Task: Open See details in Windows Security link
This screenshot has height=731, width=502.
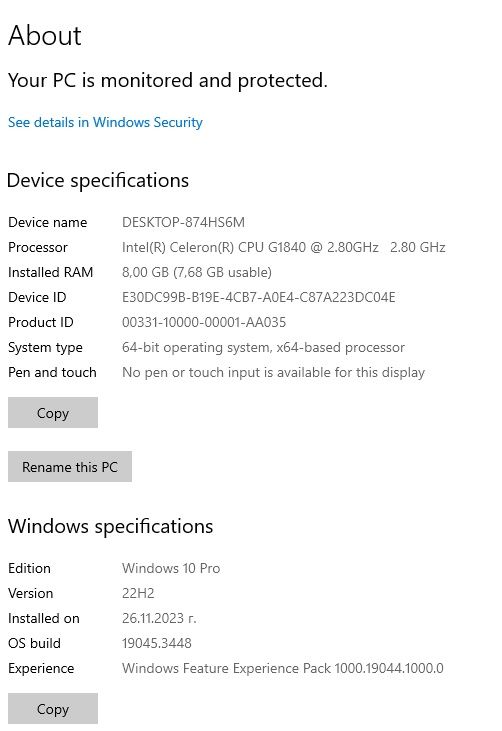Action: point(105,122)
